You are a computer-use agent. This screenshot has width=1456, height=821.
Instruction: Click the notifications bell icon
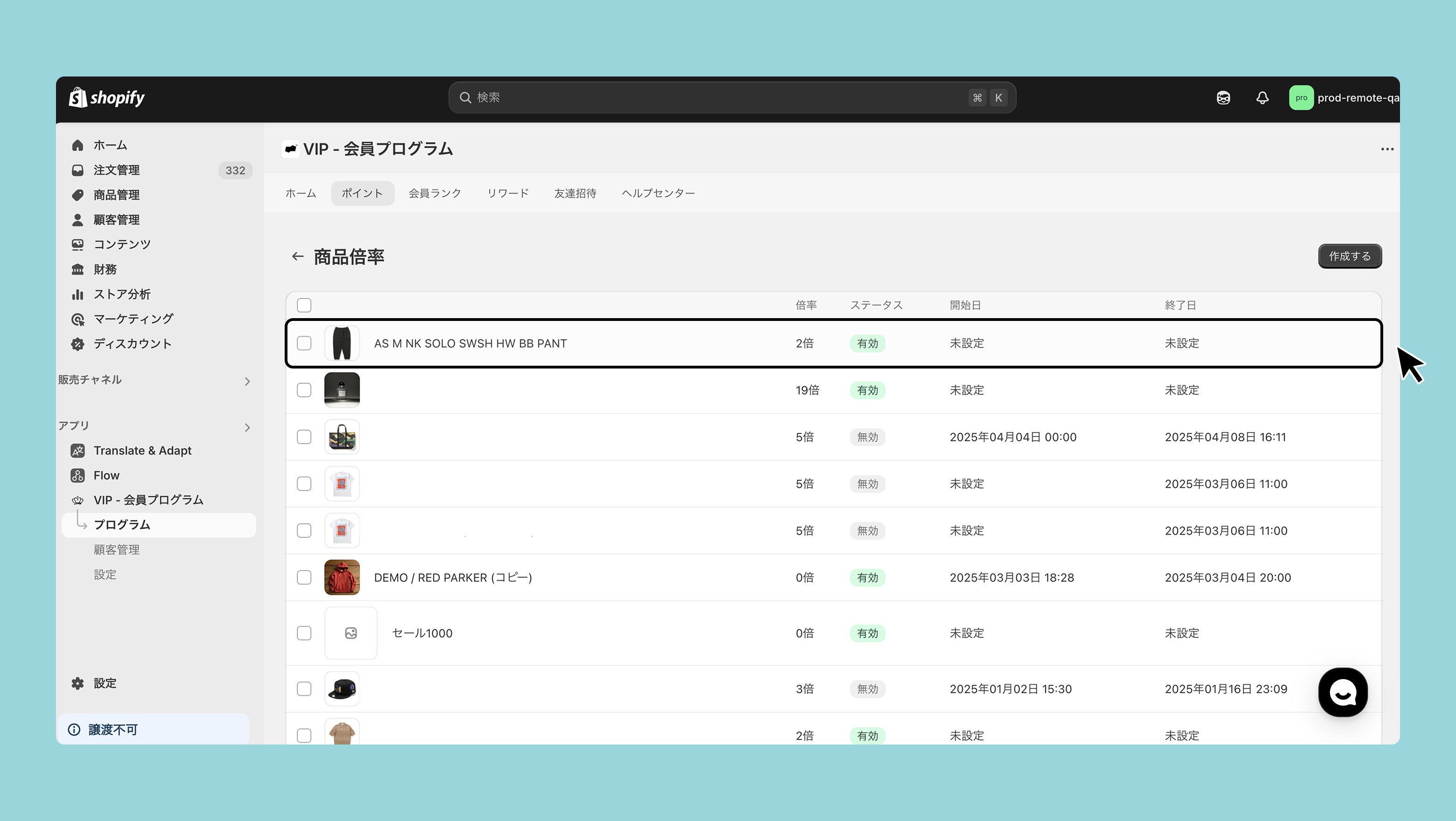pos(1262,98)
